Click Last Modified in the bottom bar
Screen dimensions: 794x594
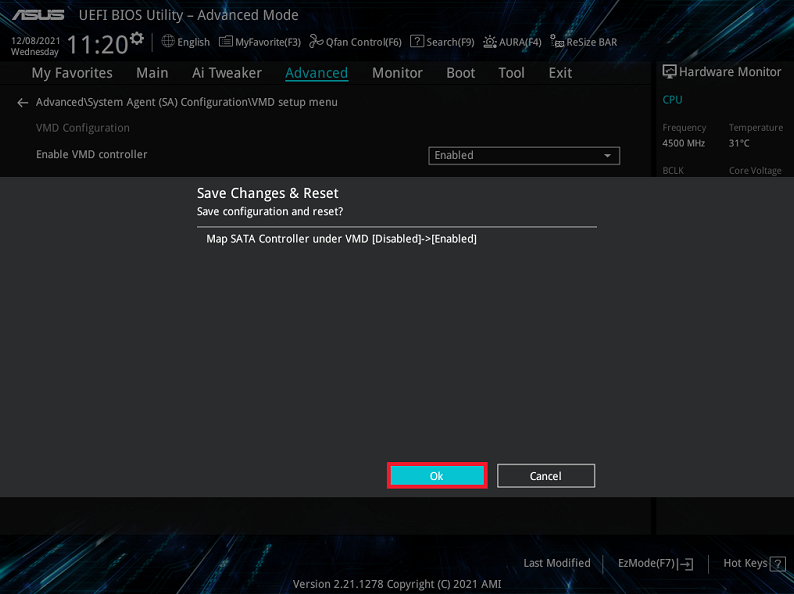pos(557,563)
